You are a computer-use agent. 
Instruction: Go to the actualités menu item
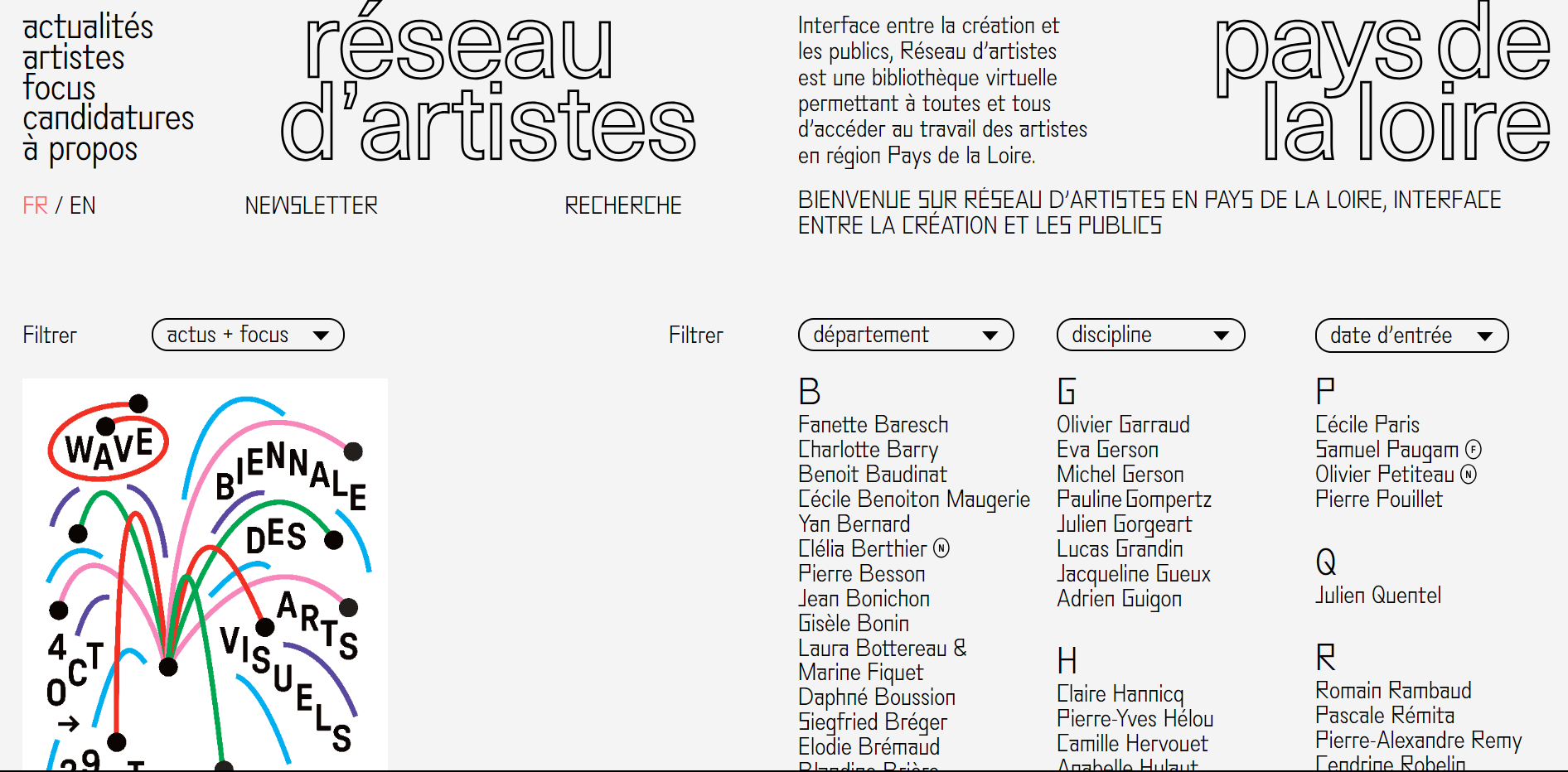pos(88,27)
